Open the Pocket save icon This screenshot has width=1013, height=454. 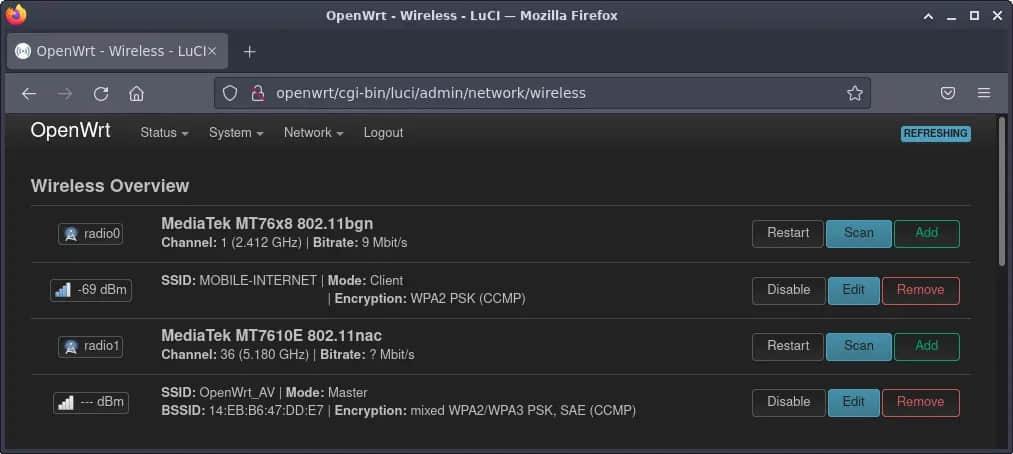coord(948,93)
